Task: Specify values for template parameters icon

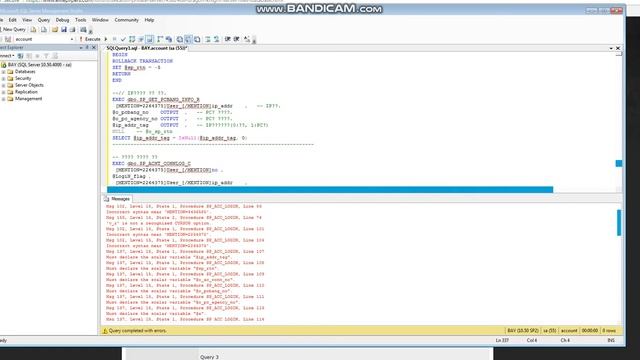Action: coord(247,39)
